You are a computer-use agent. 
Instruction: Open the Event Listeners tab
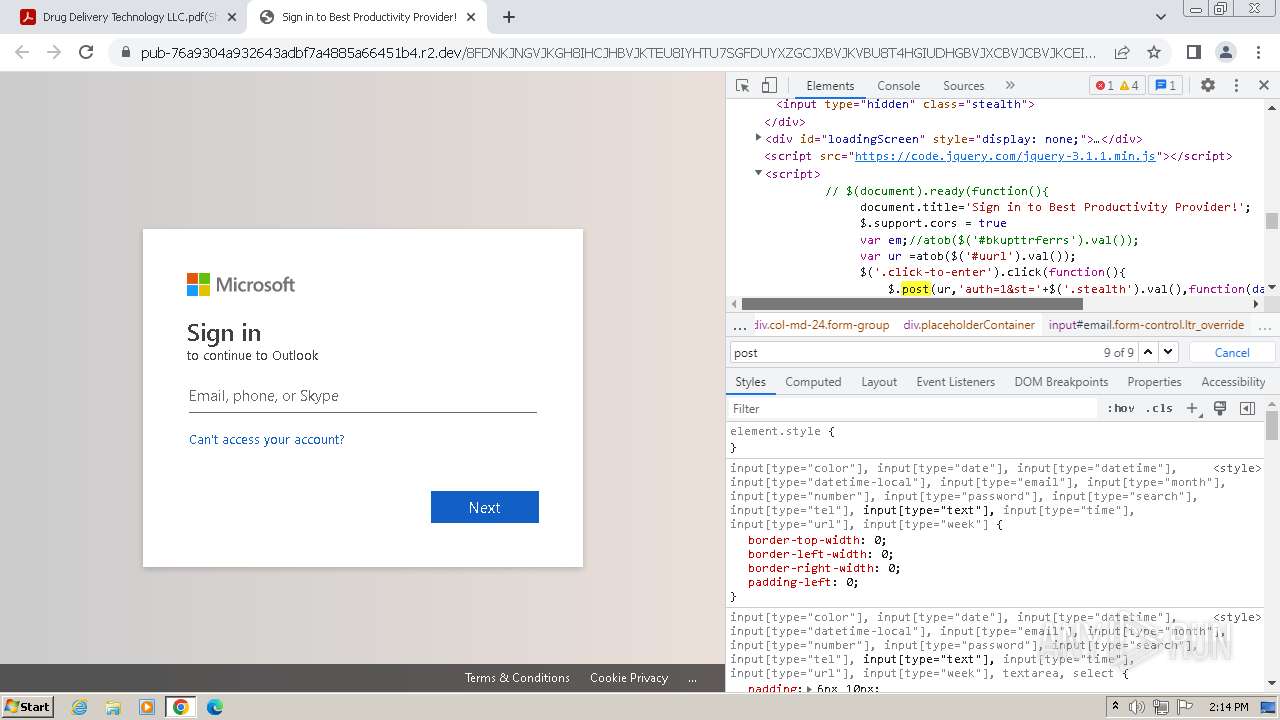point(955,382)
